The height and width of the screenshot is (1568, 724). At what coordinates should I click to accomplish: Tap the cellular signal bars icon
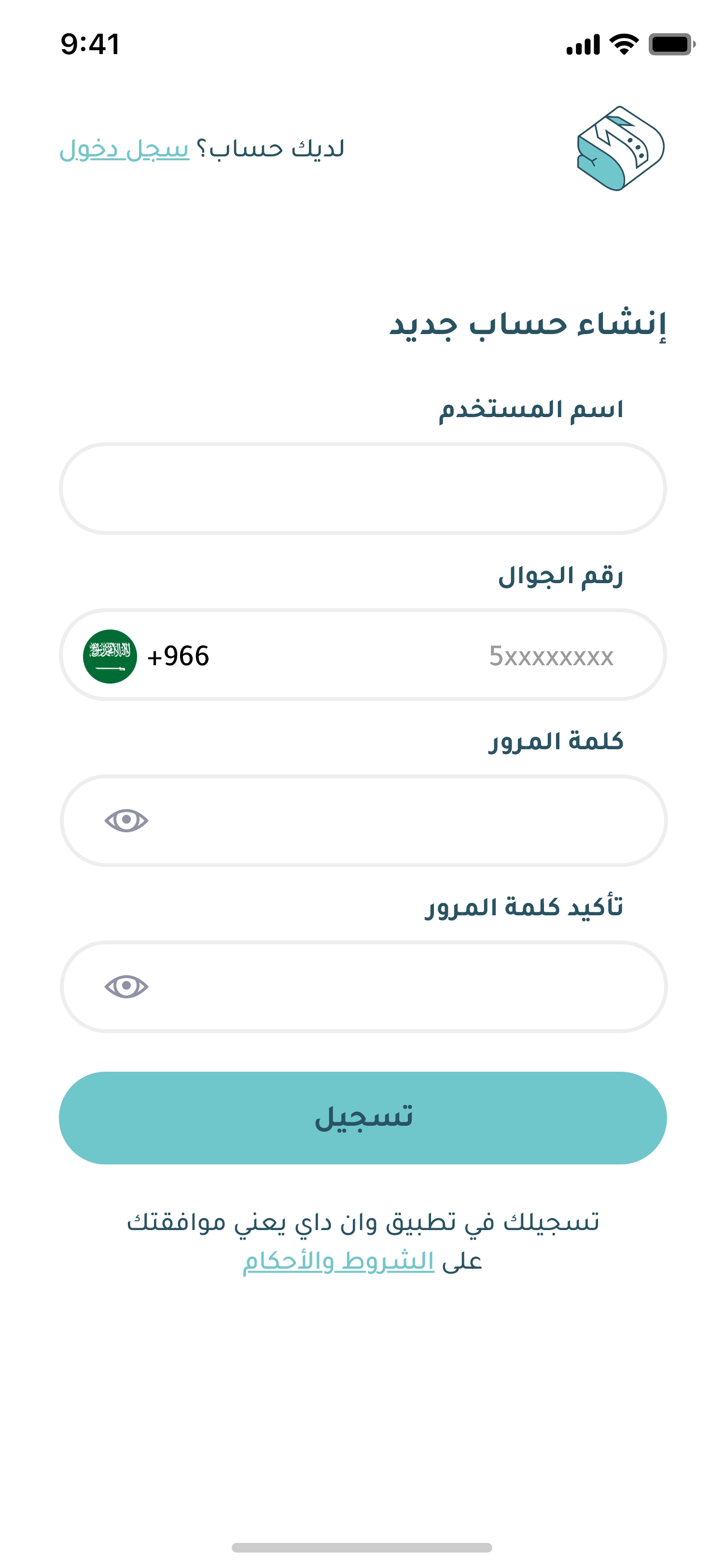click(x=583, y=44)
